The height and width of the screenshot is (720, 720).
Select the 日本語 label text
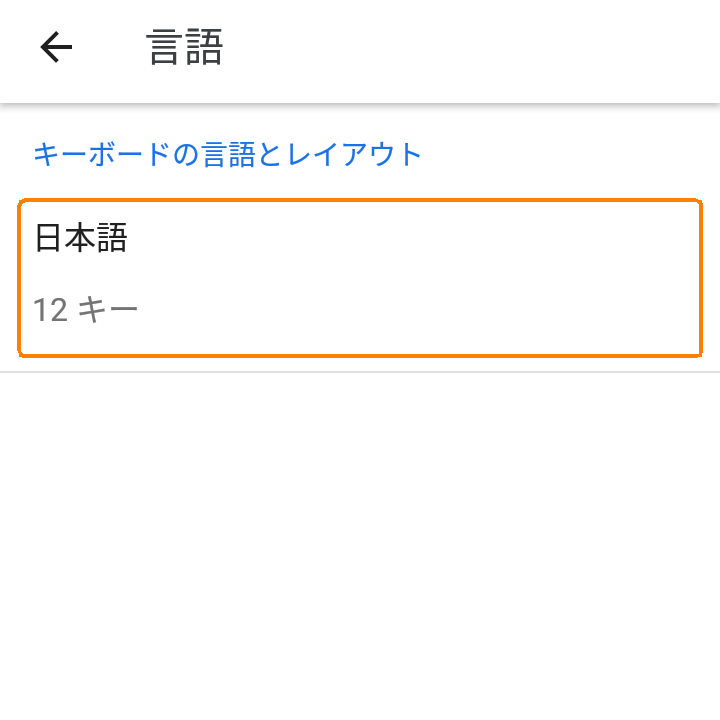pos(81,238)
